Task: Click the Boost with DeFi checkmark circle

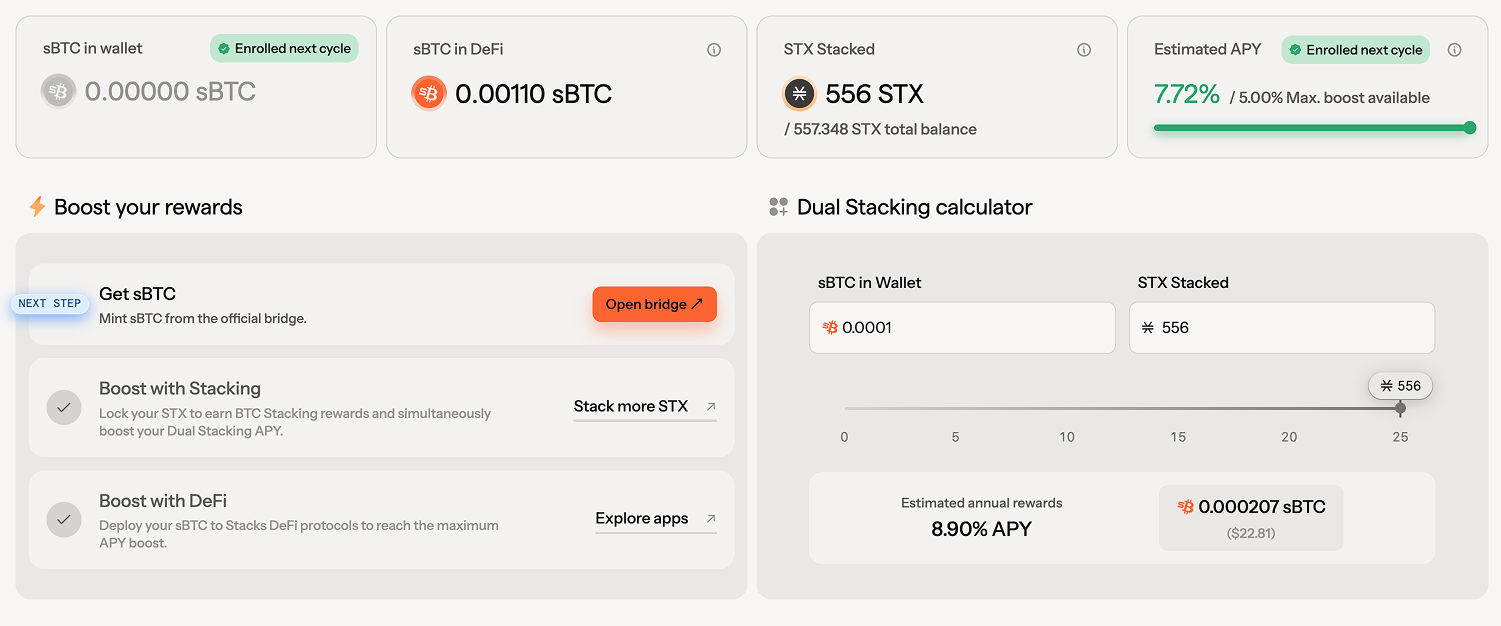Action: 64,519
